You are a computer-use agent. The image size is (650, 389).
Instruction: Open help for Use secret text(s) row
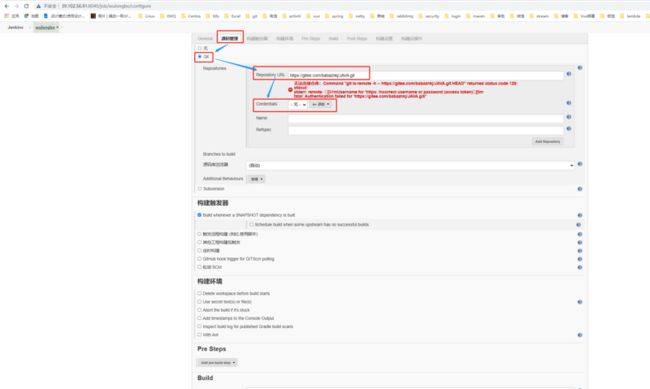pyautogui.click(x=580, y=302)
